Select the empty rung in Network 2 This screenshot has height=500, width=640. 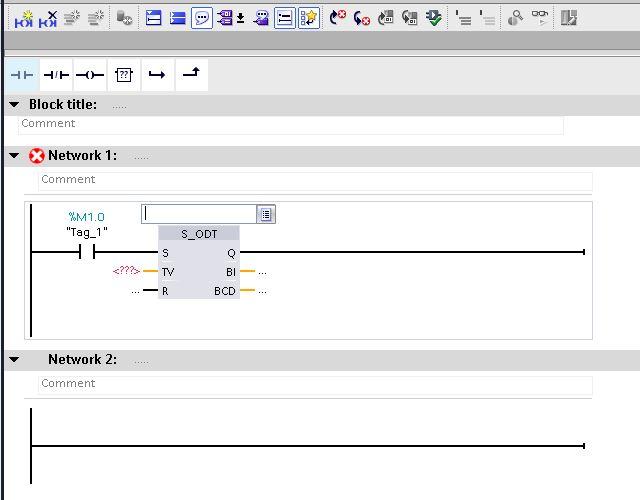click(x=307, y=446)
